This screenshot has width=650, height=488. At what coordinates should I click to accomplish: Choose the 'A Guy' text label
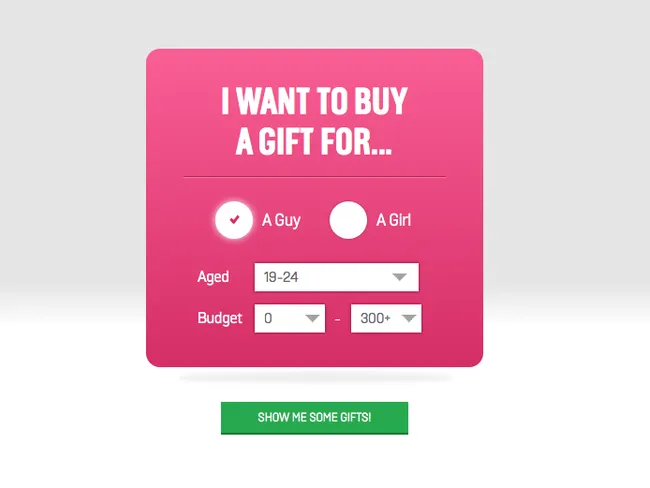point(281,220)
